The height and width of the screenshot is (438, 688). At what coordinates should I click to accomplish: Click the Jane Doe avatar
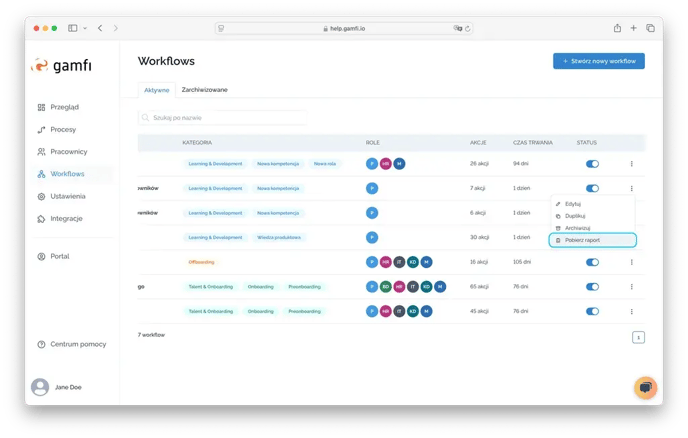click(40, 387)
